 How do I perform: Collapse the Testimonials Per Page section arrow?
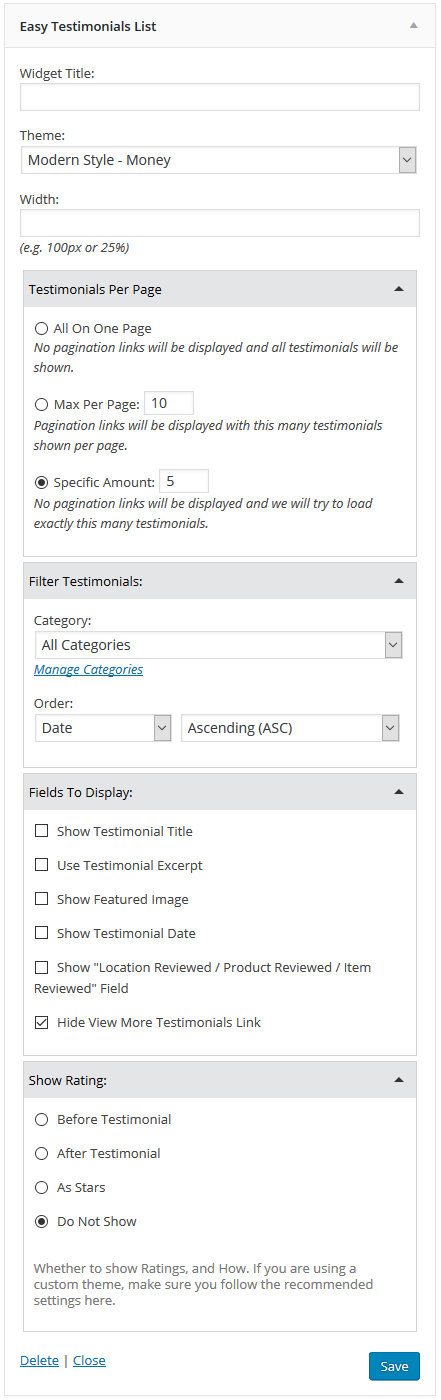(399, 289)
